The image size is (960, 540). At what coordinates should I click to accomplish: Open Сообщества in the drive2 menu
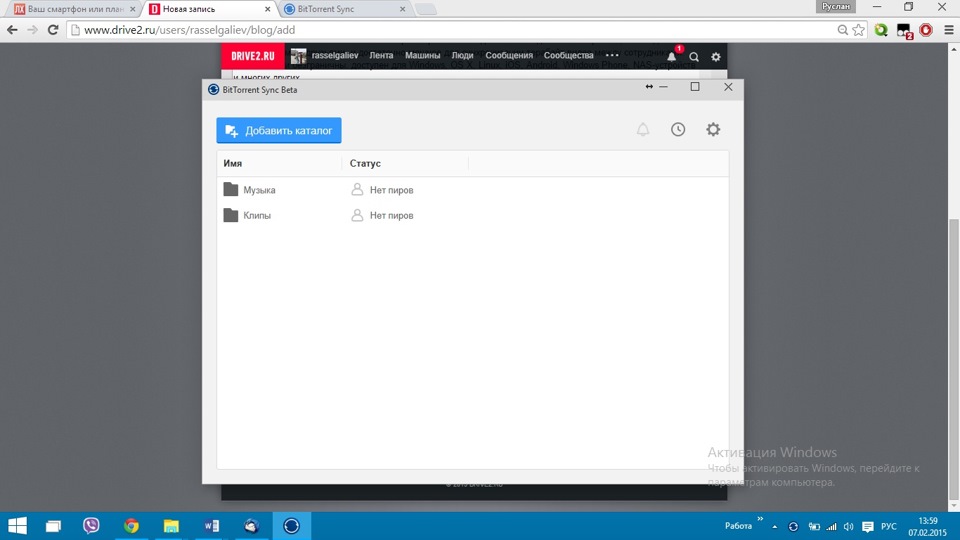[568, 56]
